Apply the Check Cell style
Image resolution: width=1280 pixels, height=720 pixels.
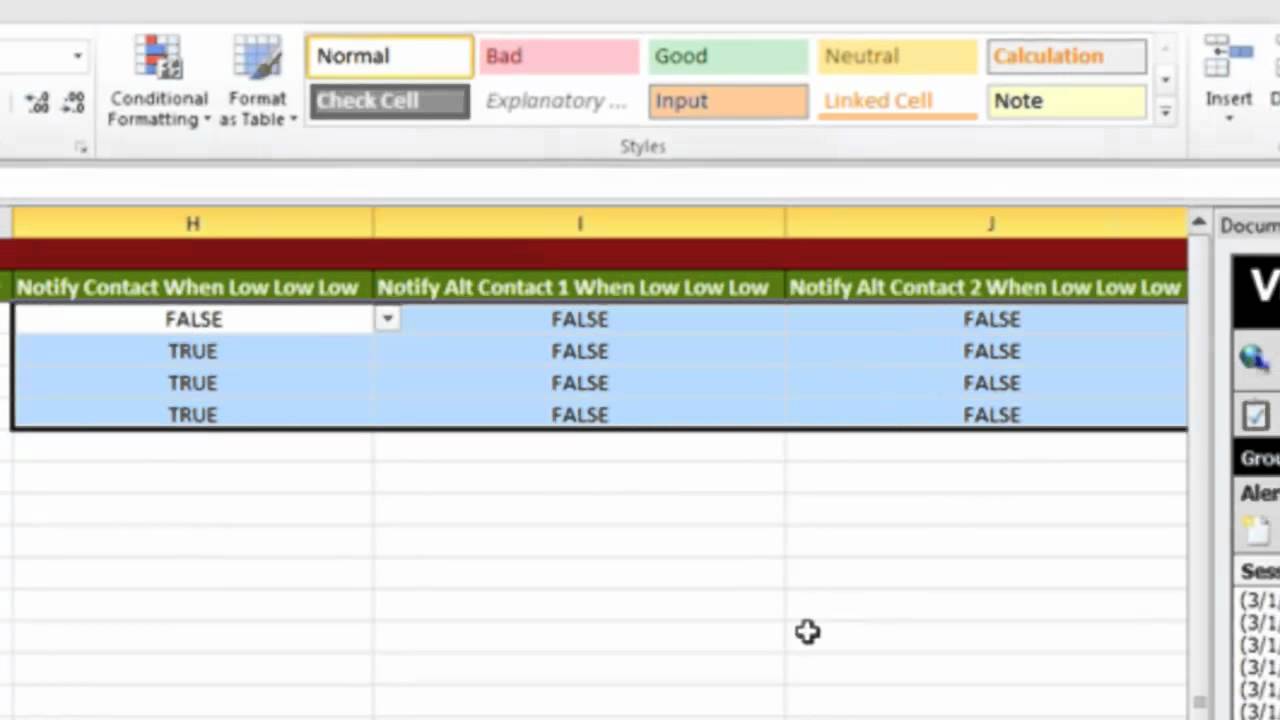390,101
